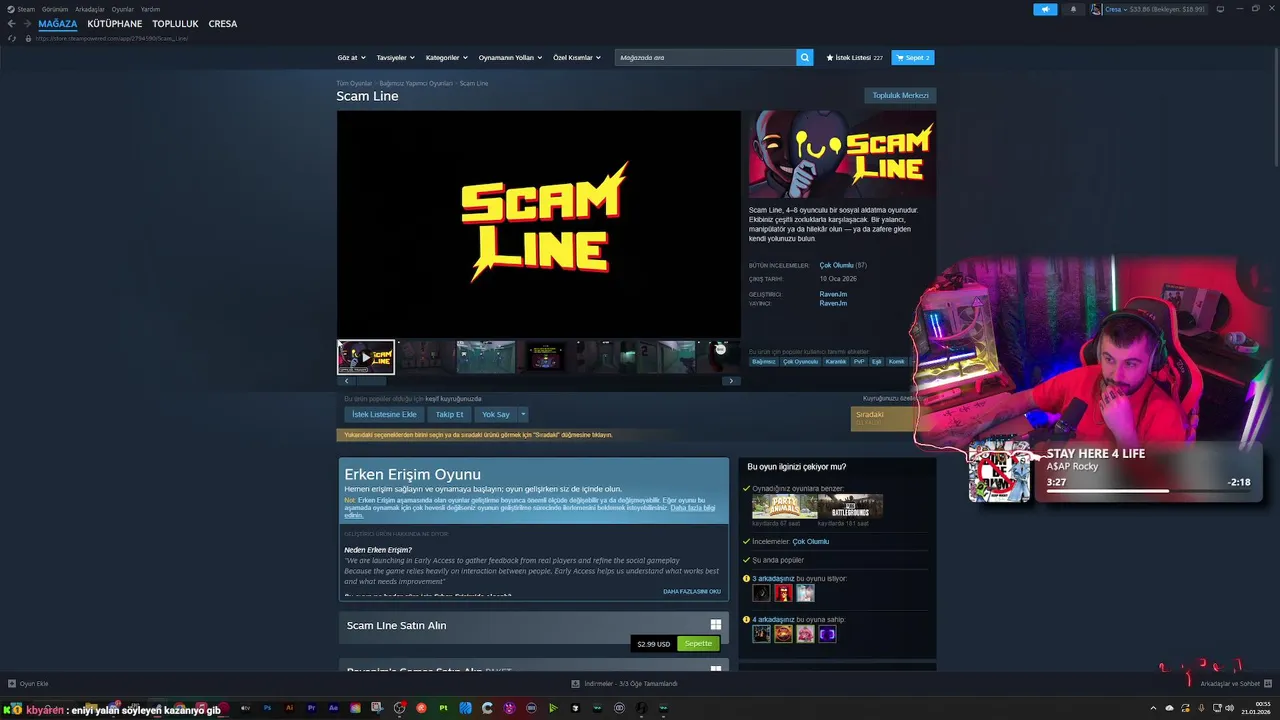The width and height of the screenshot is (1280, 720).
Task: Click the music progress bar in overlay
Action: click(1149, 491)
